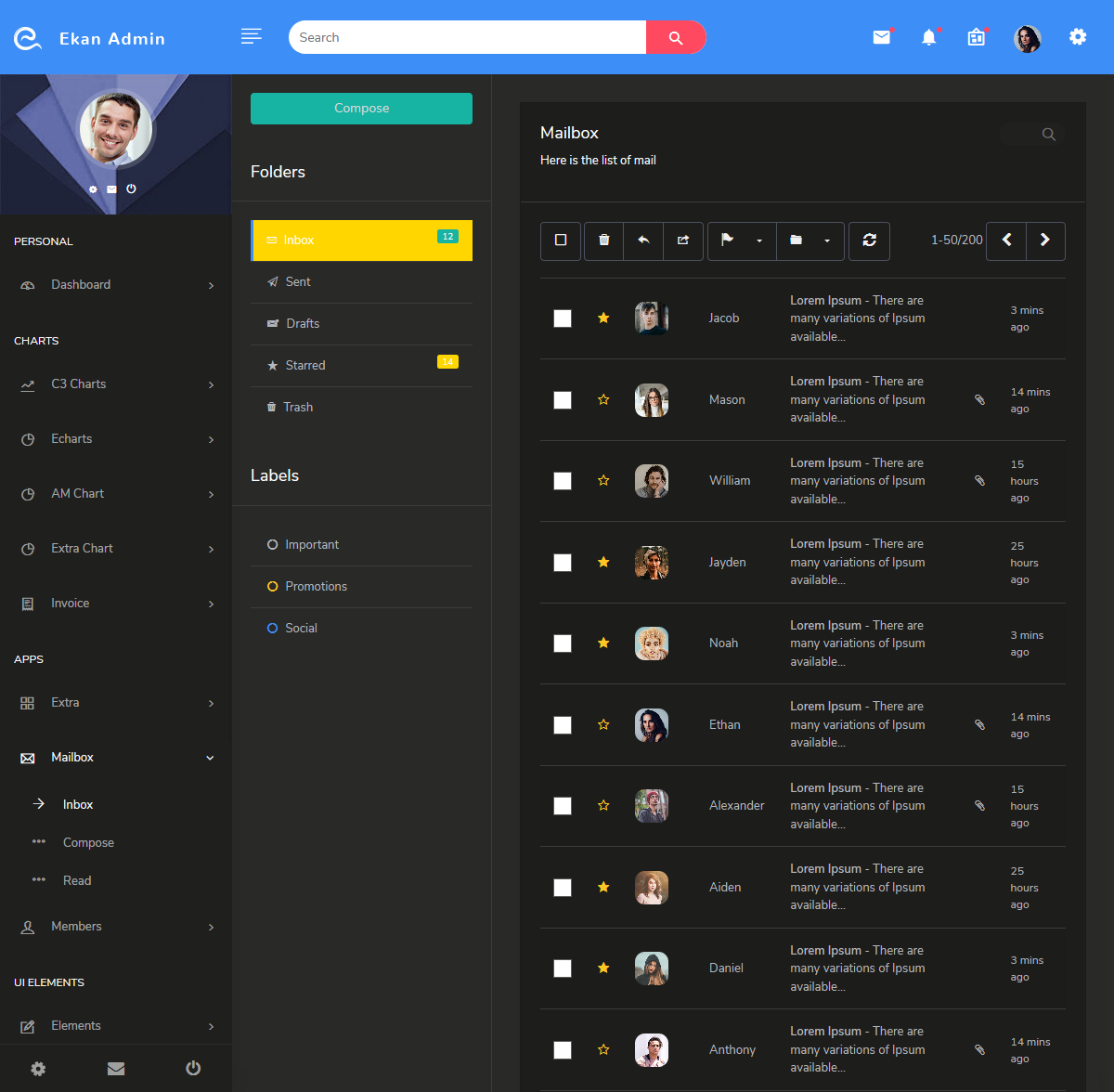Image resolution: width=1114 pixels, height=1092 pixels.
Task: Reply to mail using reply arrow icon
Action: click(x=642, y=240)
